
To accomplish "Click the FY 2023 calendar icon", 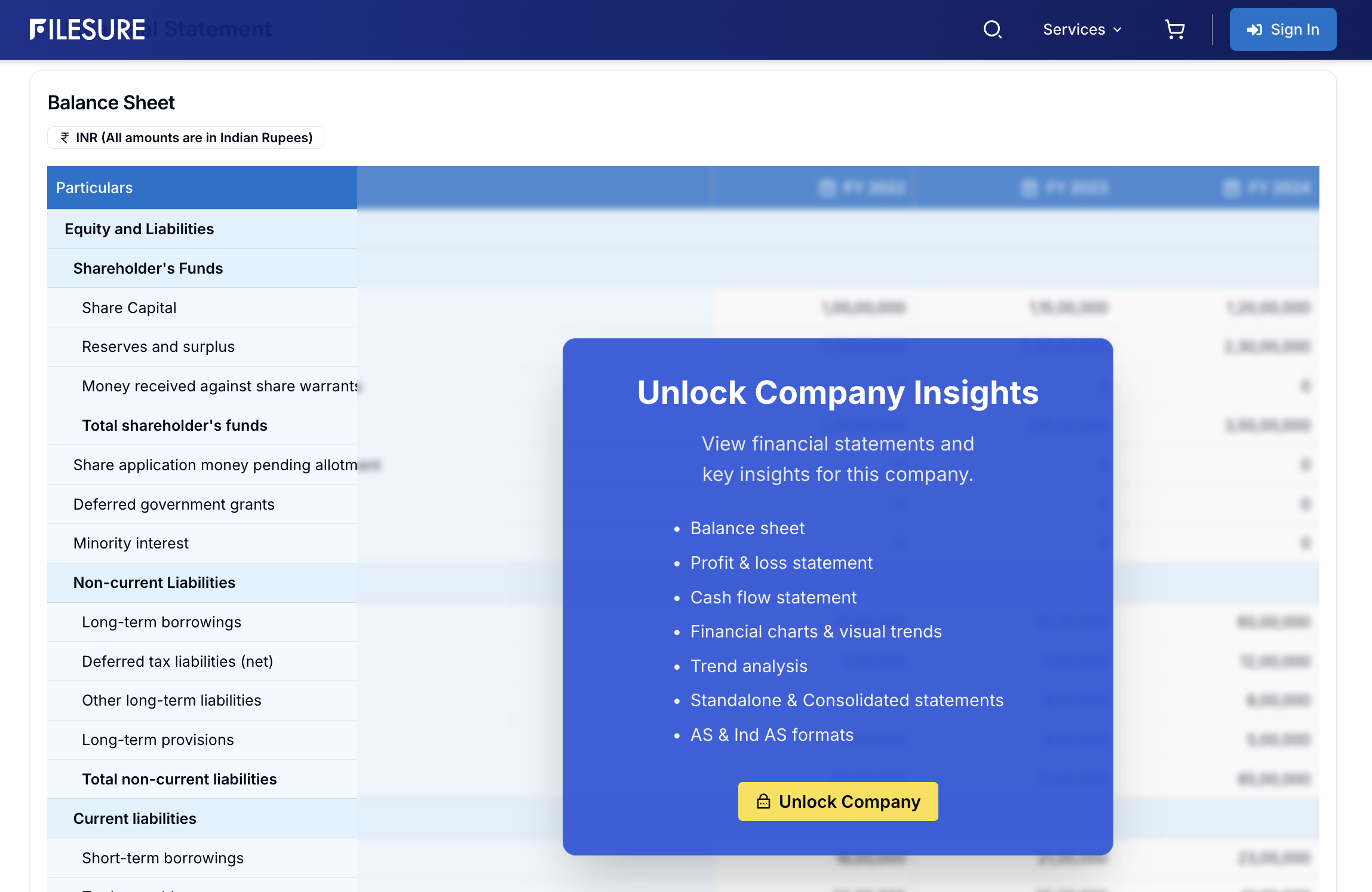I will coord(1029,188).
